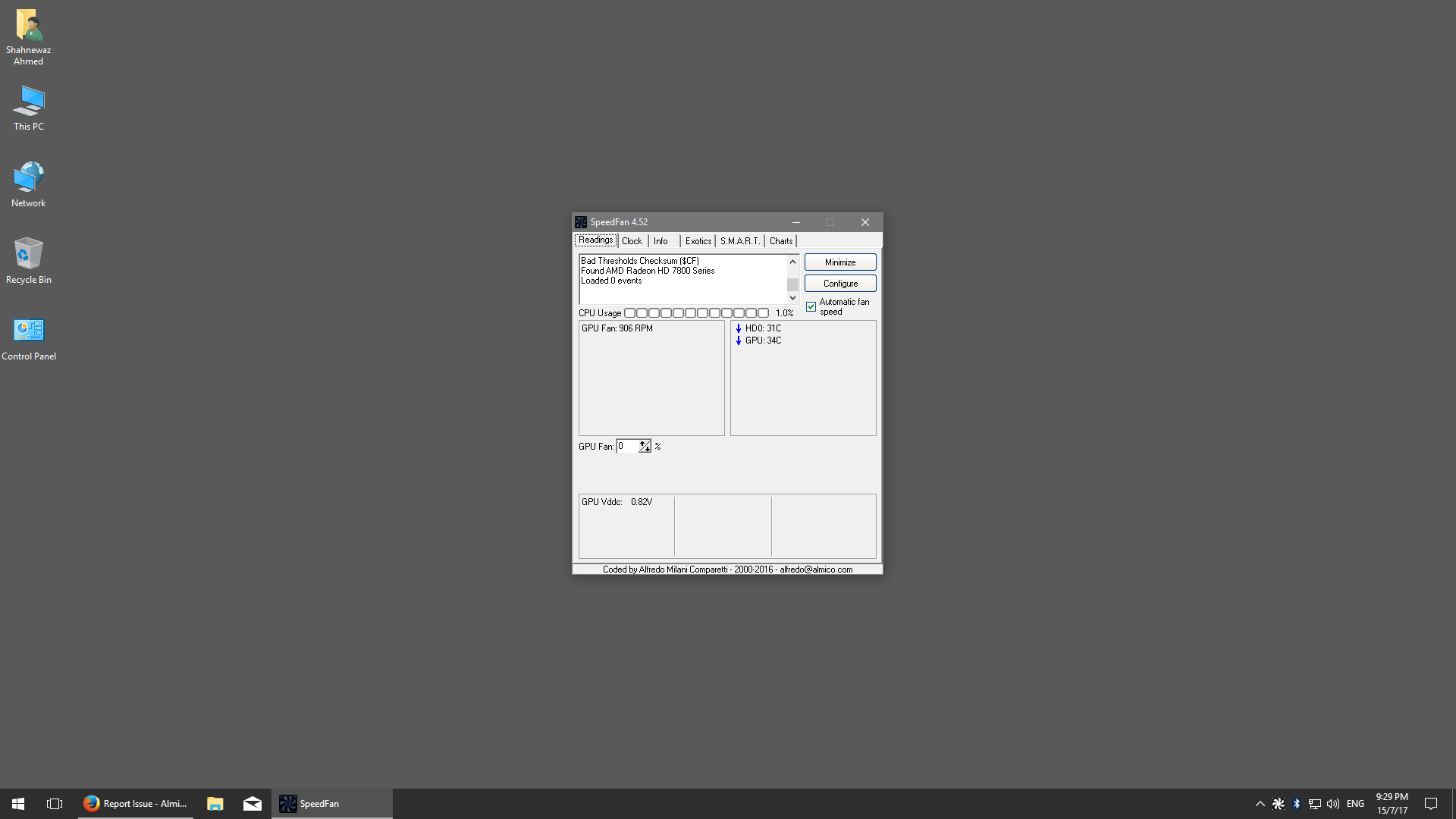Screen dimensions: 1456x819
Task: Open the network tray icon
Action: (1315, 804)
